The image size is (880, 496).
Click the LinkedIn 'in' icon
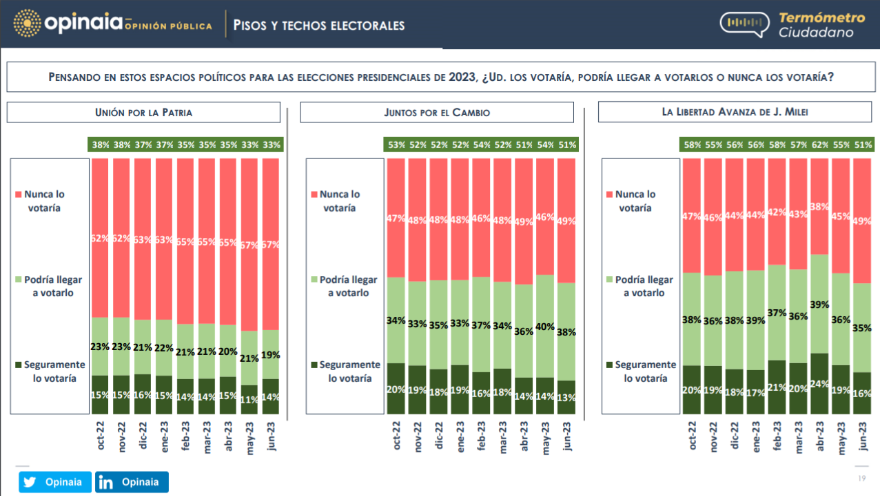tap(108, 482)
